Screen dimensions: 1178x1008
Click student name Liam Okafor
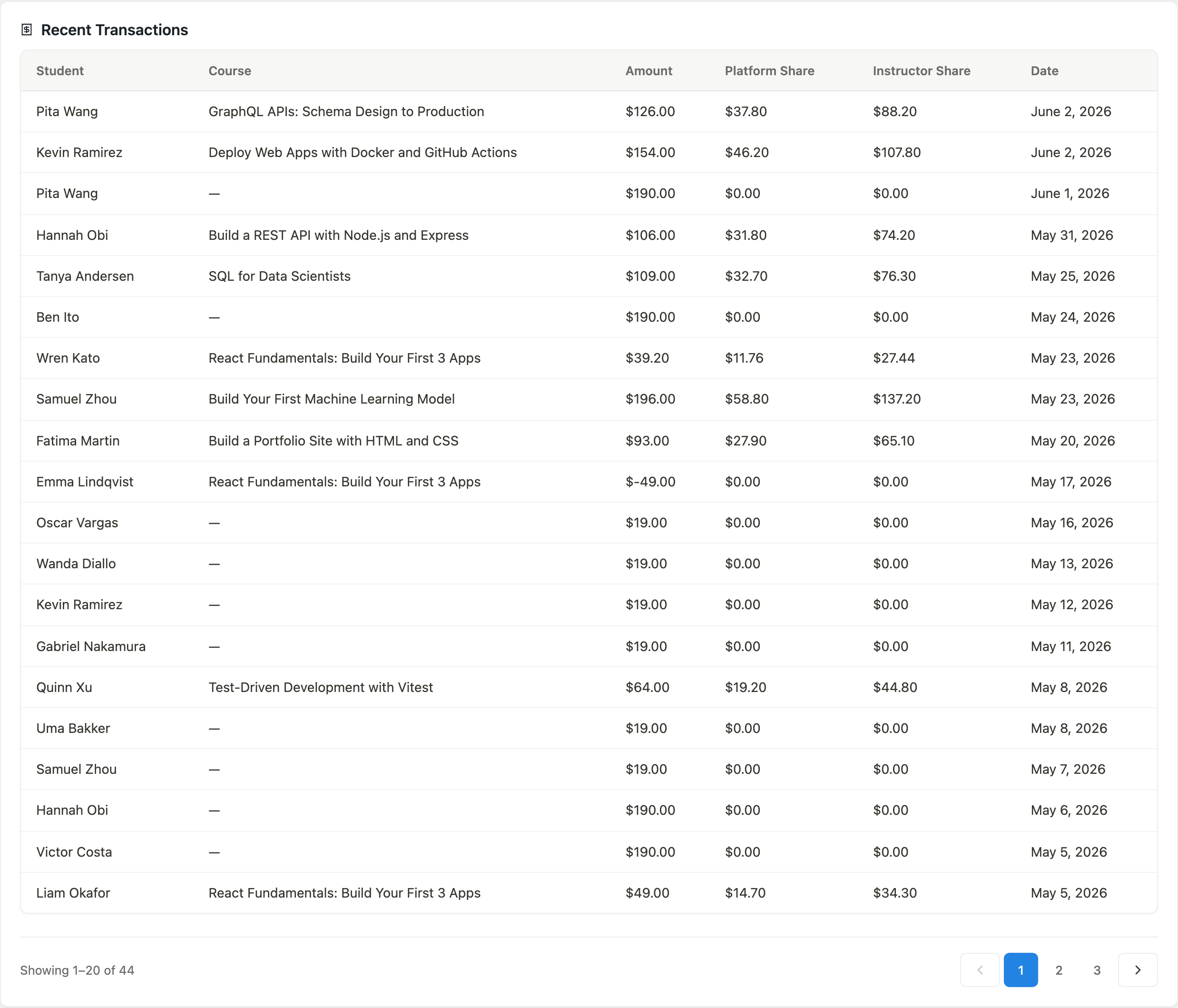click(x=73, y=893)
